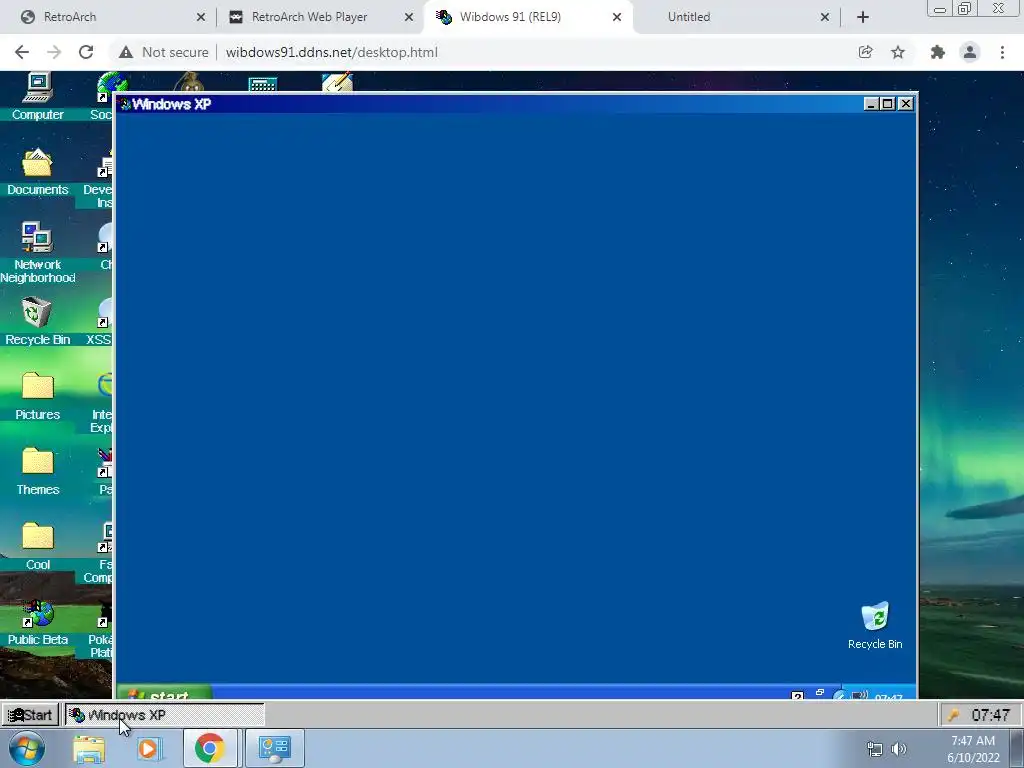
Task: Close the RetroArch Web Player tab
Action: pyautogui.click(x=409, y=18)
